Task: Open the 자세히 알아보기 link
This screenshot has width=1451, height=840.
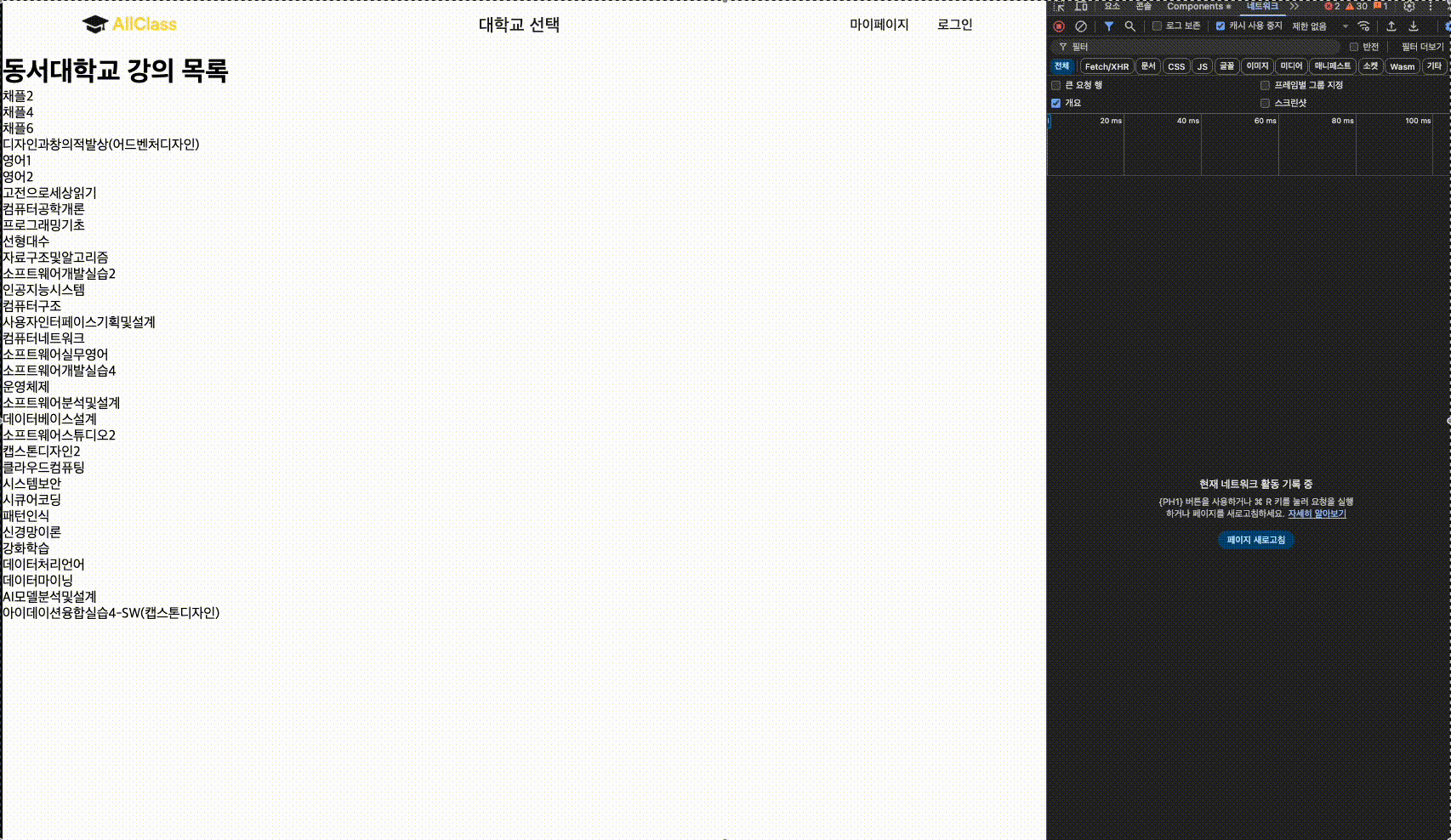Action: click(1317, 514)
